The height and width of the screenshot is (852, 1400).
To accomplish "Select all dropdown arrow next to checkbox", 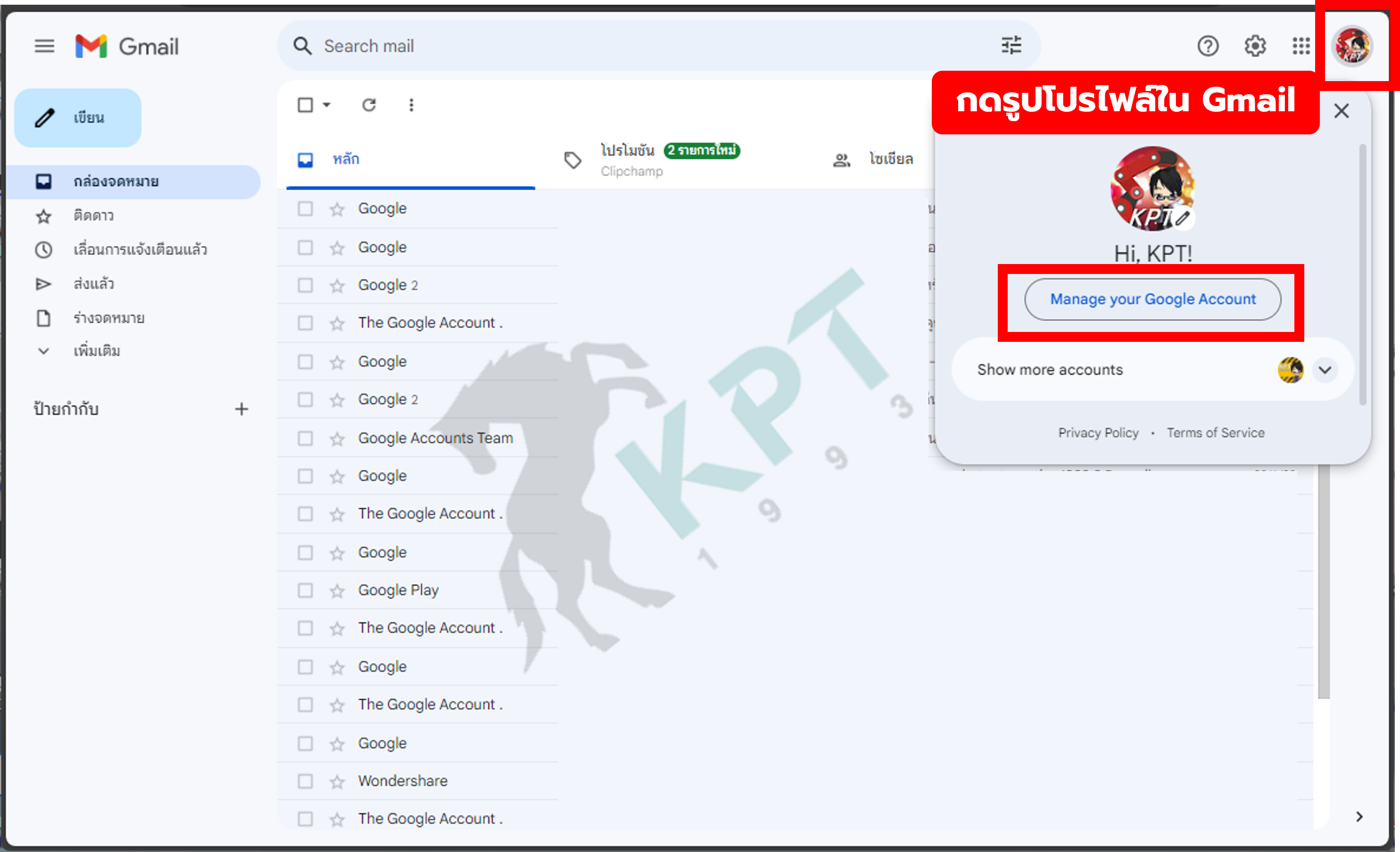I will [327, 105].
